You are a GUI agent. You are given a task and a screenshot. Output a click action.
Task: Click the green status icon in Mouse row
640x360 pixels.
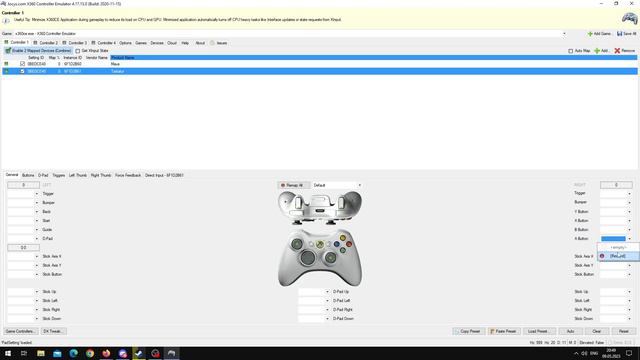[x=6, y=64]
